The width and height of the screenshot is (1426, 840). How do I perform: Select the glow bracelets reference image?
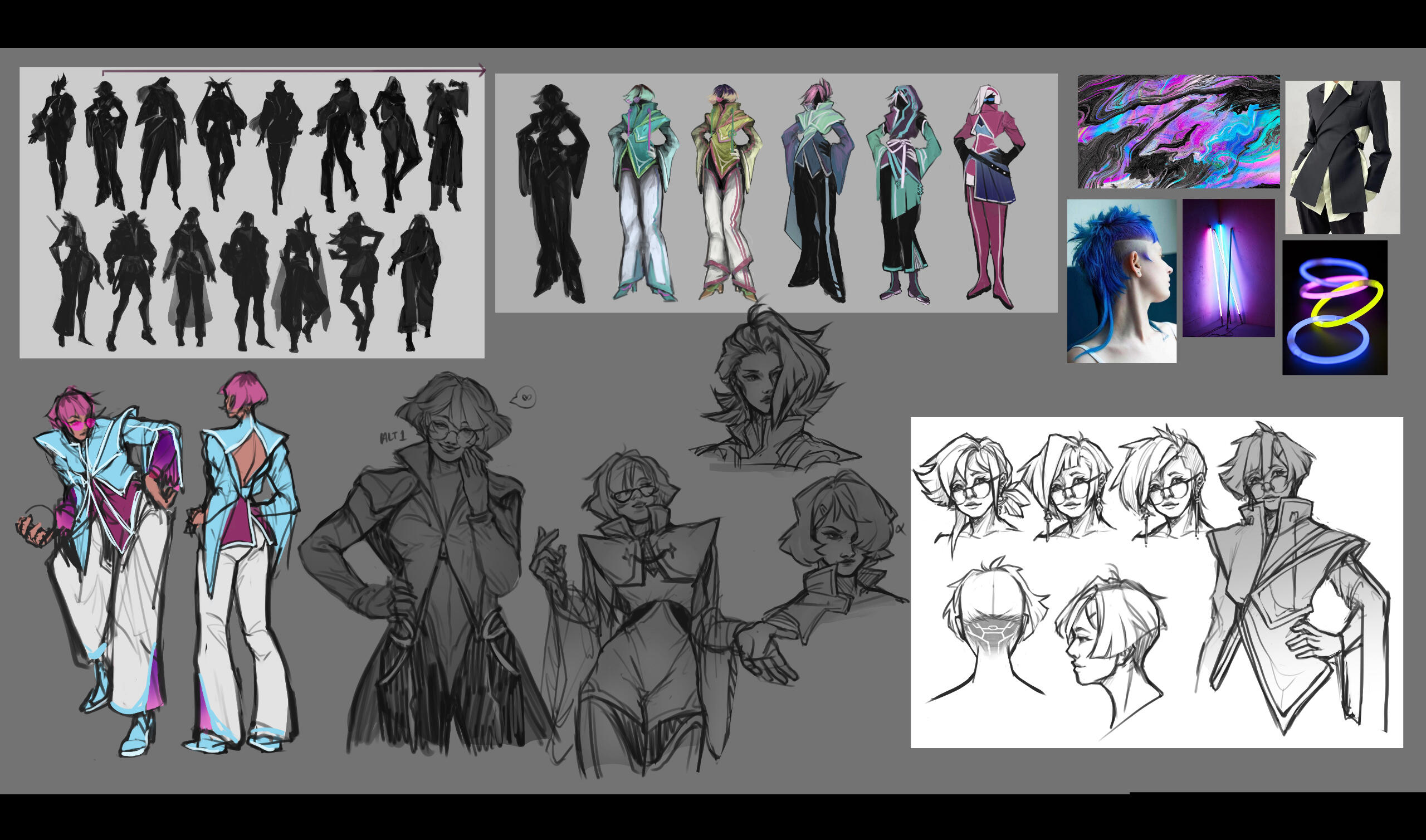click(x=1334, y=307)
